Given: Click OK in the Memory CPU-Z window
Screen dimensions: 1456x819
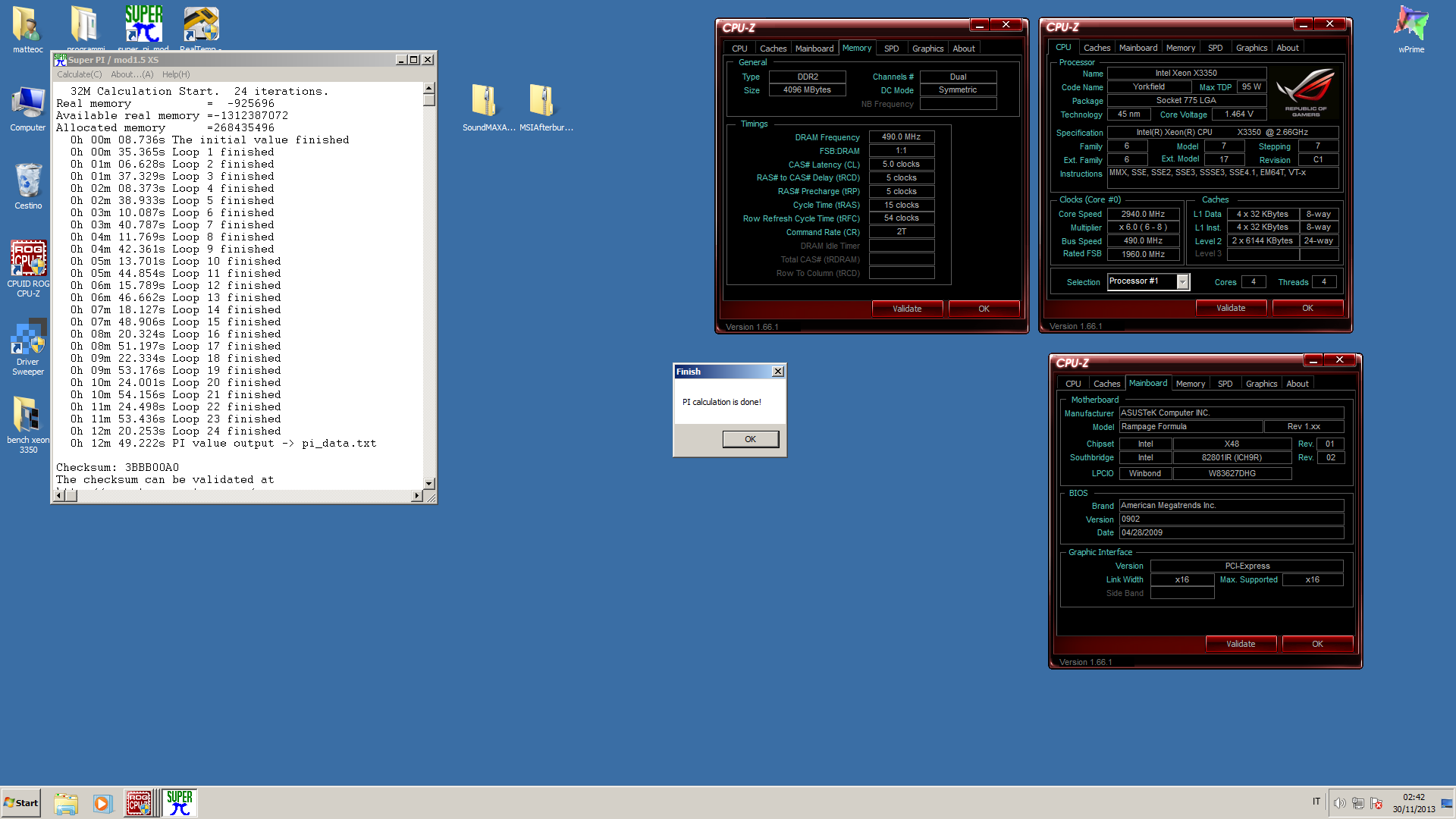Looking at the screenshot, I should 984,309.
